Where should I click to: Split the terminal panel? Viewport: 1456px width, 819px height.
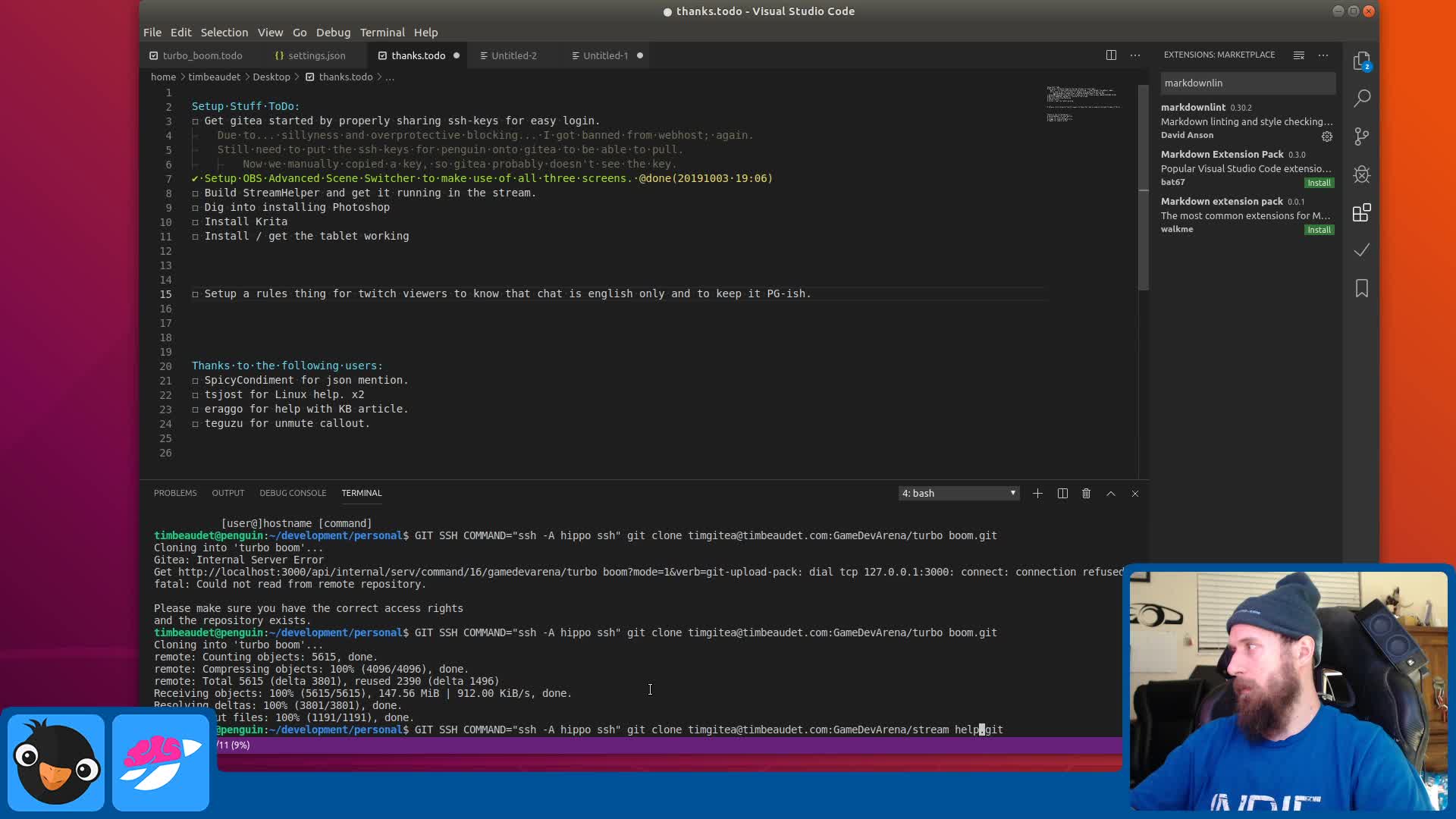(1062, 494)
